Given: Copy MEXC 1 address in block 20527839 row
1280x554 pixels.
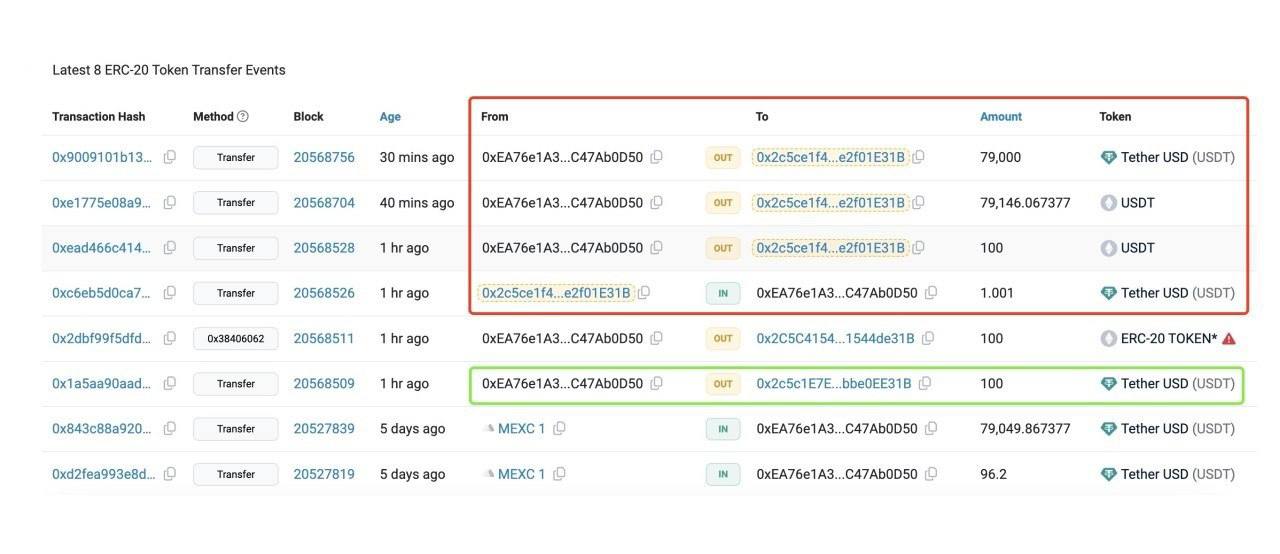Looking at the screenshot, I should click(x=560, y=429).
